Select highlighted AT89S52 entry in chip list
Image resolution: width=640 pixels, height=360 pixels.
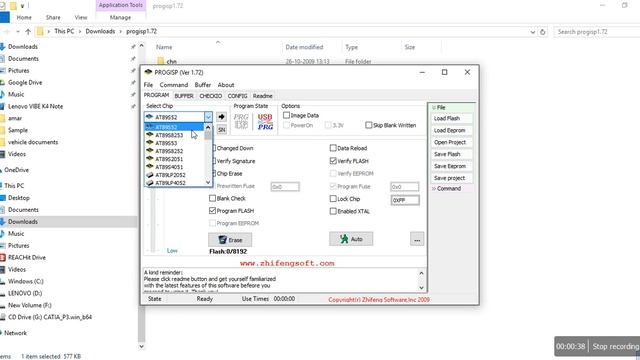[x=174, y=127]
